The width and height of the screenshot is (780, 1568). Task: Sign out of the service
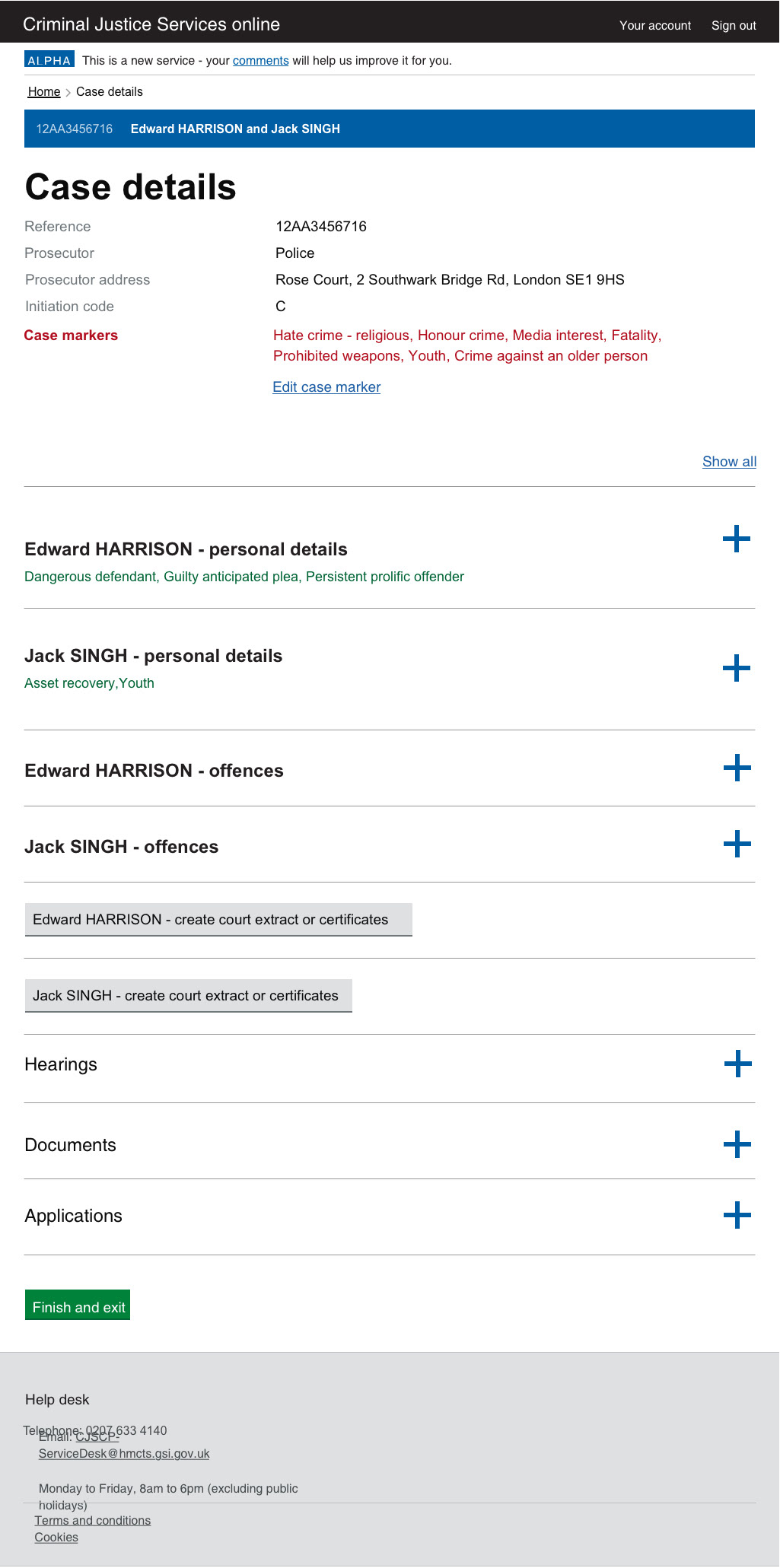[733, 25]
